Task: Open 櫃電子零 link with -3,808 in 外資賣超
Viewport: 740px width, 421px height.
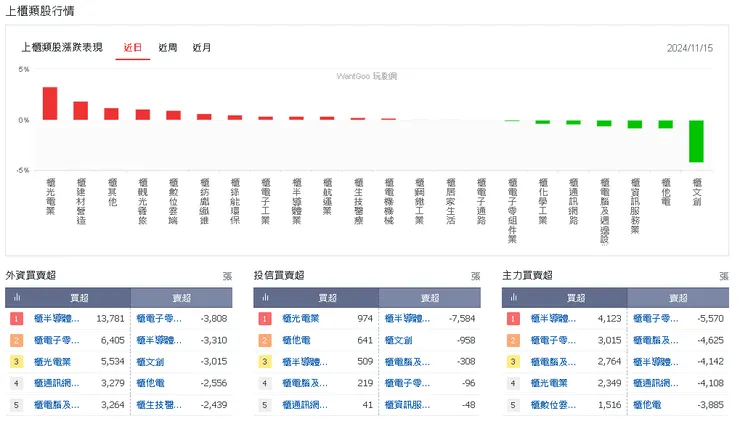Action: 159,319
